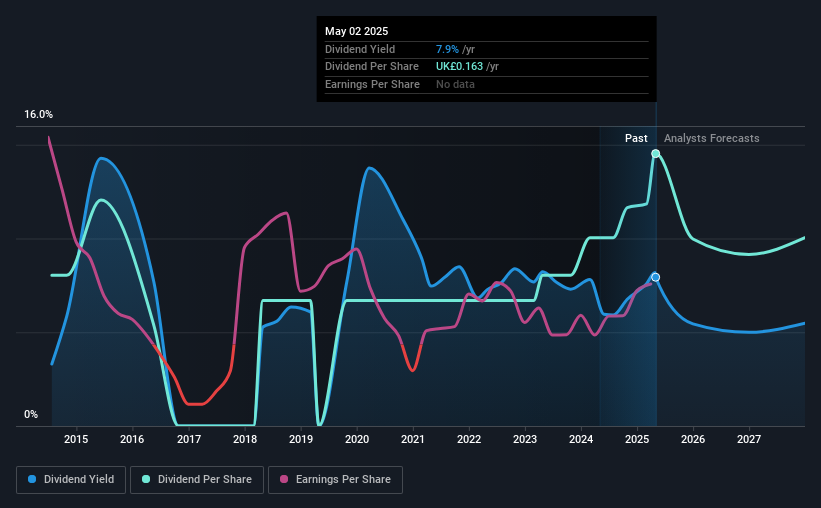Screen dimensions: 821x508
Task: Click the 2019 x-axis label
Action: click(301, 439)
